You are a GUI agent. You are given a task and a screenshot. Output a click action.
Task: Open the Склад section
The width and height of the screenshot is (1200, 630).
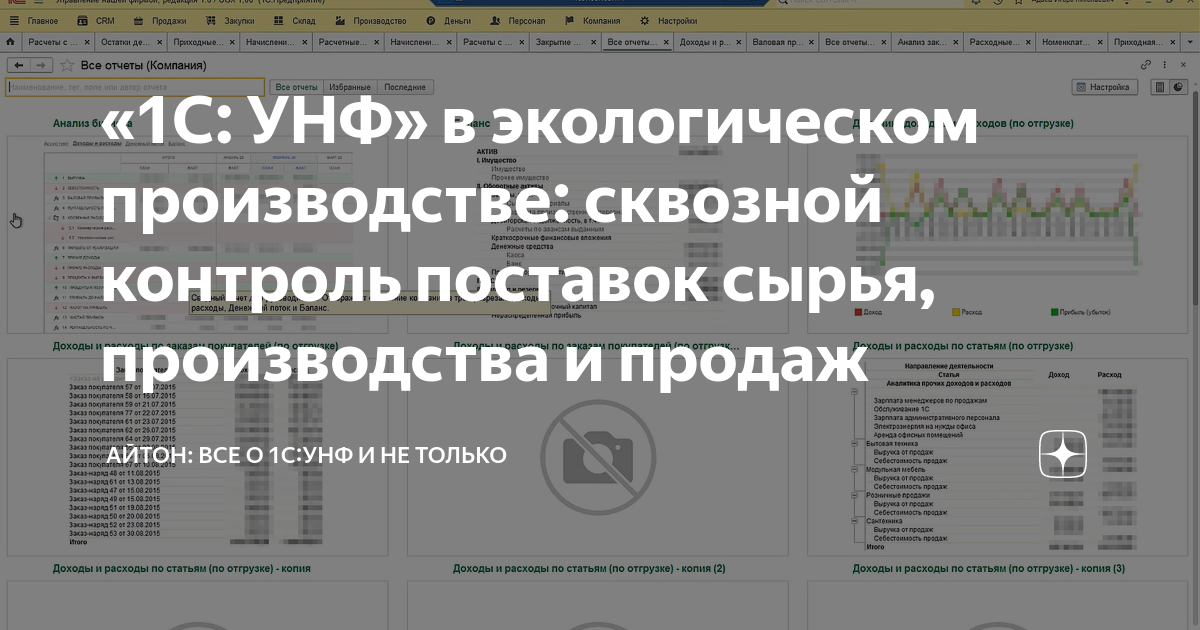coord(297,20)
